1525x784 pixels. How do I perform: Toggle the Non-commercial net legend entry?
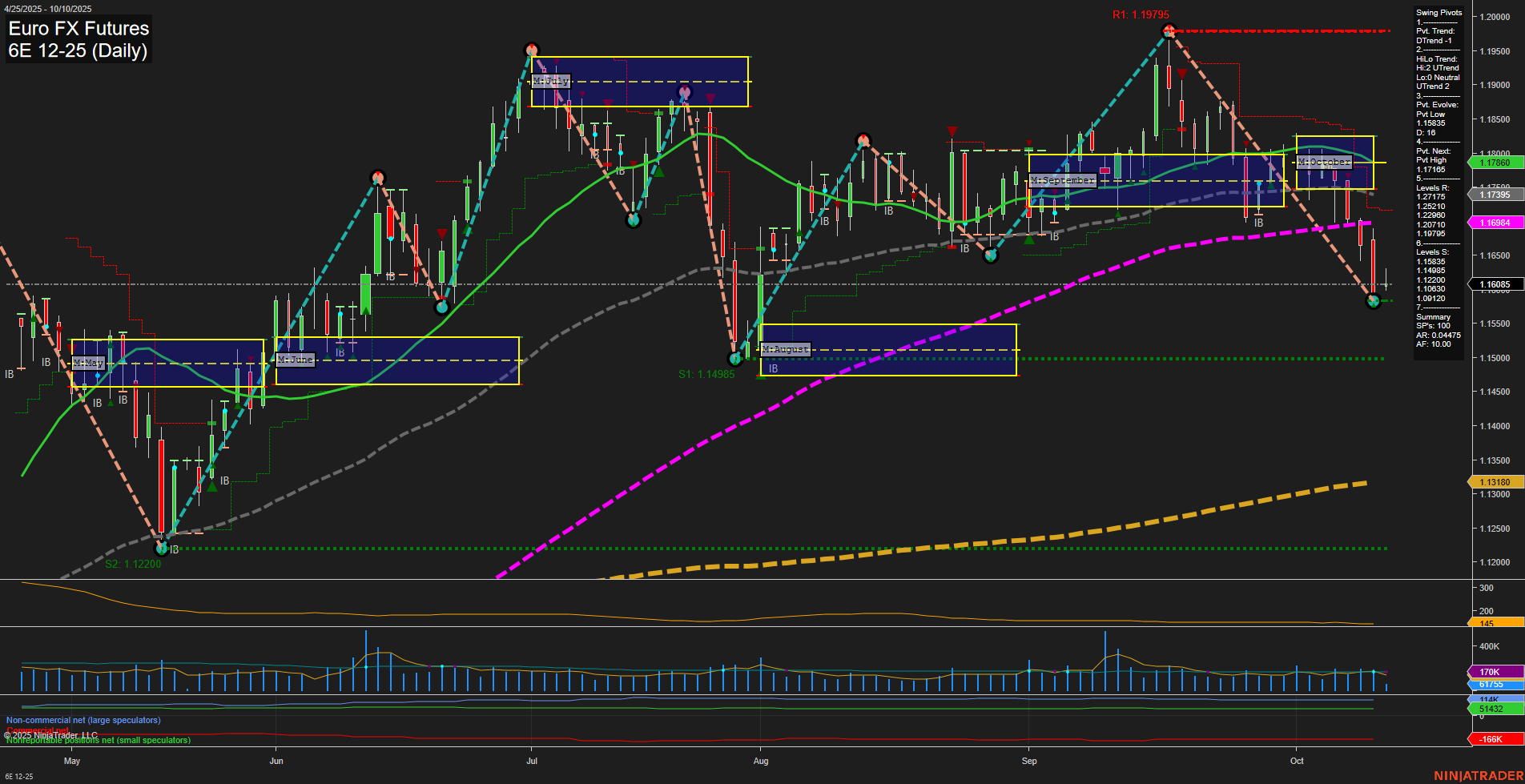82,720
